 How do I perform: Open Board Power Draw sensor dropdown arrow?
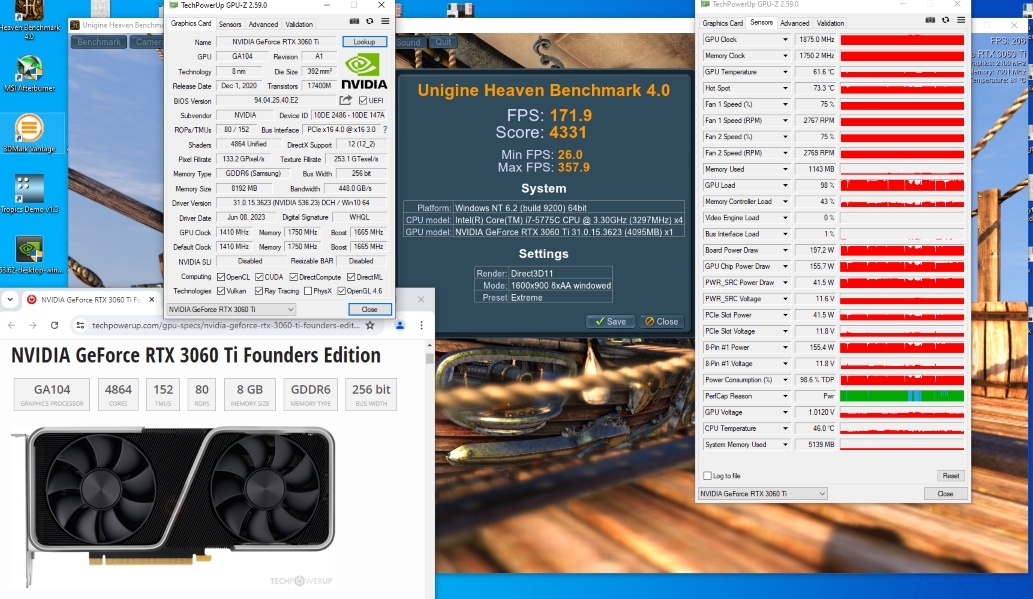click(x=785, y=250)
